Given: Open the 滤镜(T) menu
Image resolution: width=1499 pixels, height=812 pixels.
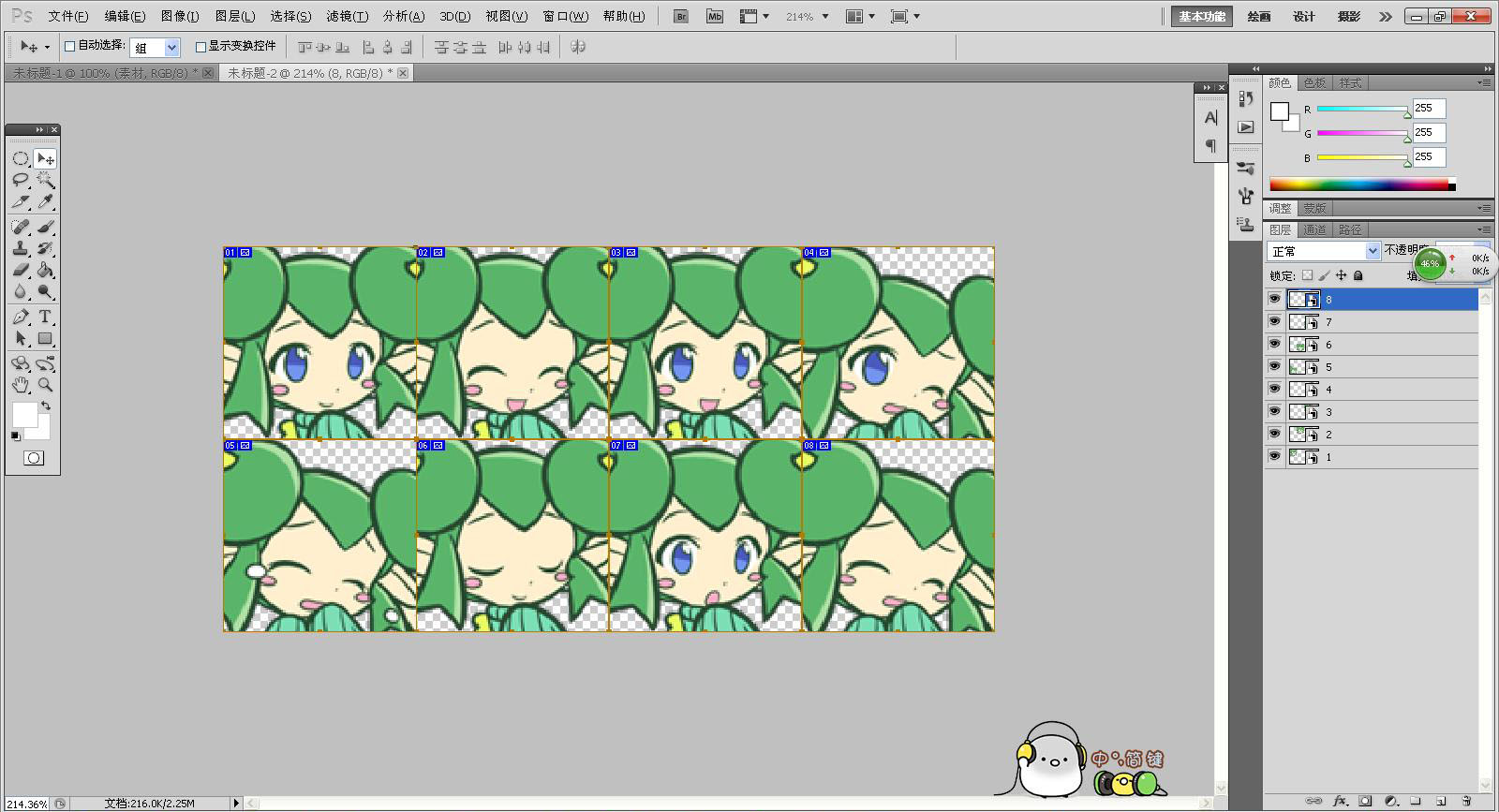Looking at the screenshot, I should (348, 16).
